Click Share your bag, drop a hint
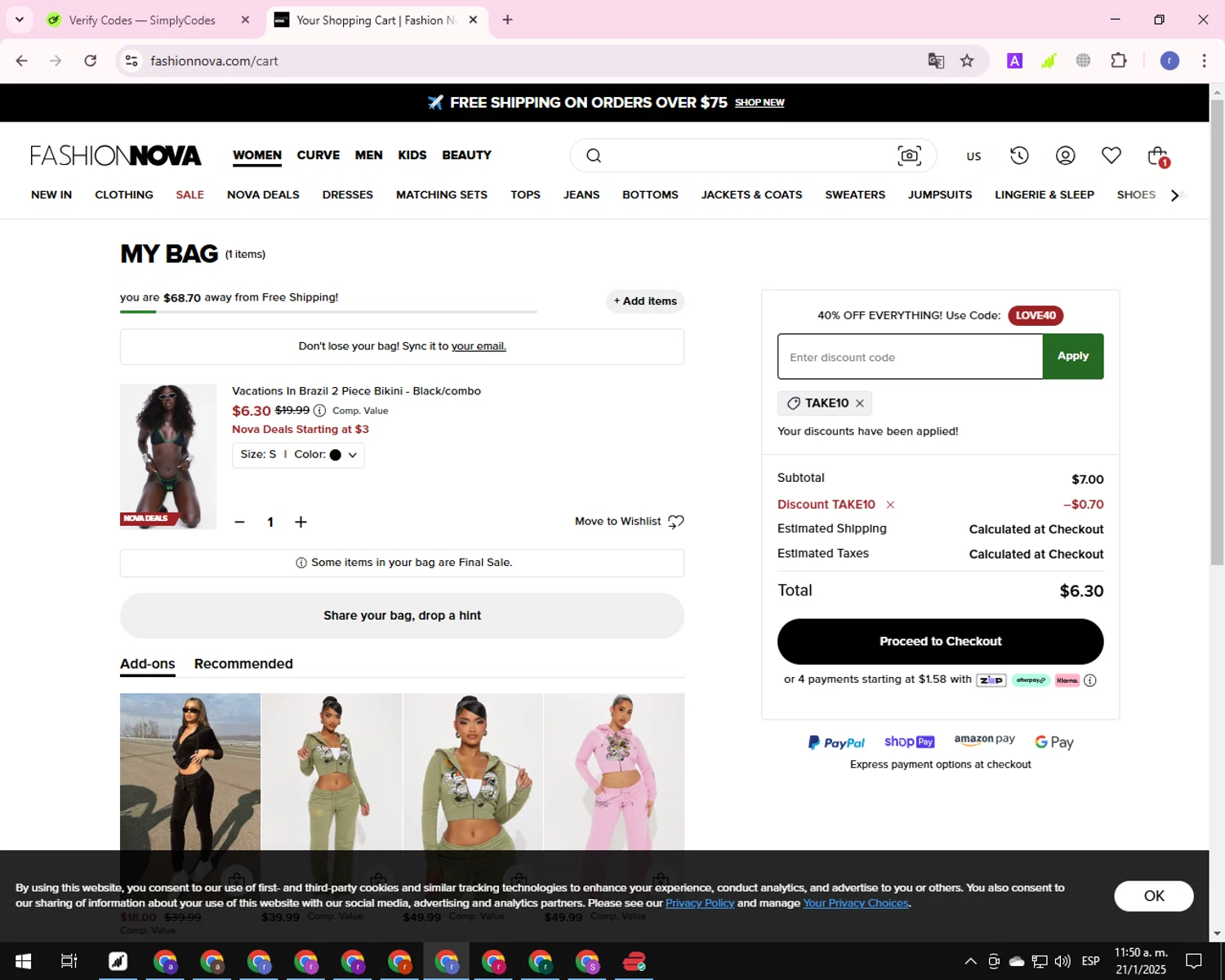The image size is (1225, 980). (402, 616)
